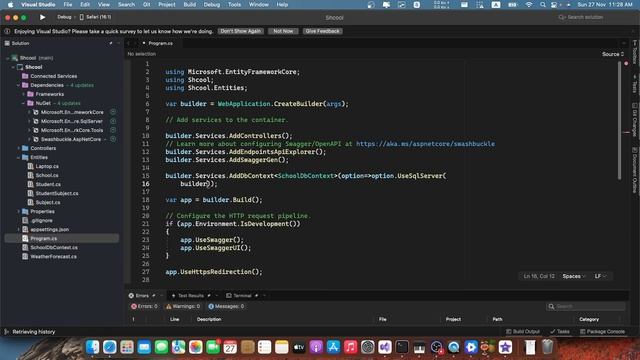640x360 pixels.
Task: Open SchoolDbContext.cs file
Action: (54, 247)
